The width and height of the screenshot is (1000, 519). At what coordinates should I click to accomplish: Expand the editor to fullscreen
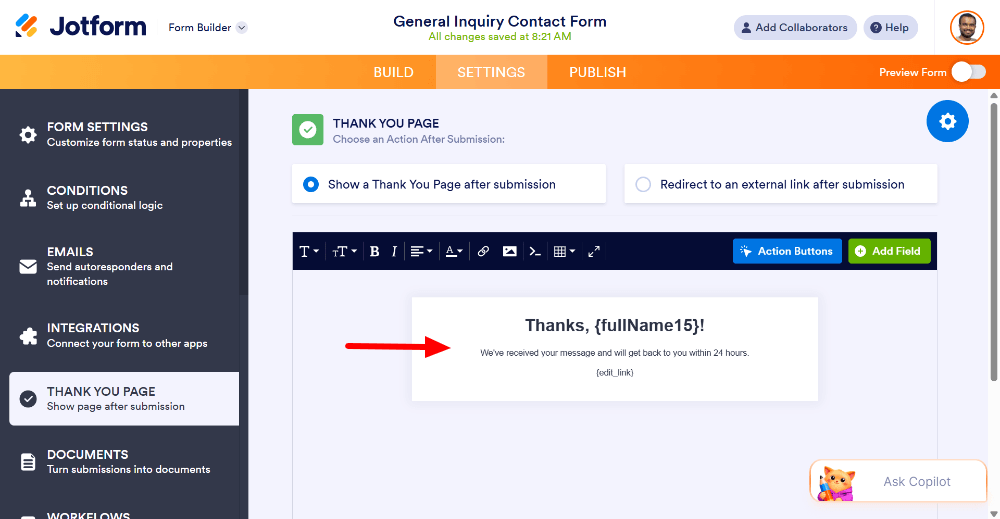(x=594, y=251)
